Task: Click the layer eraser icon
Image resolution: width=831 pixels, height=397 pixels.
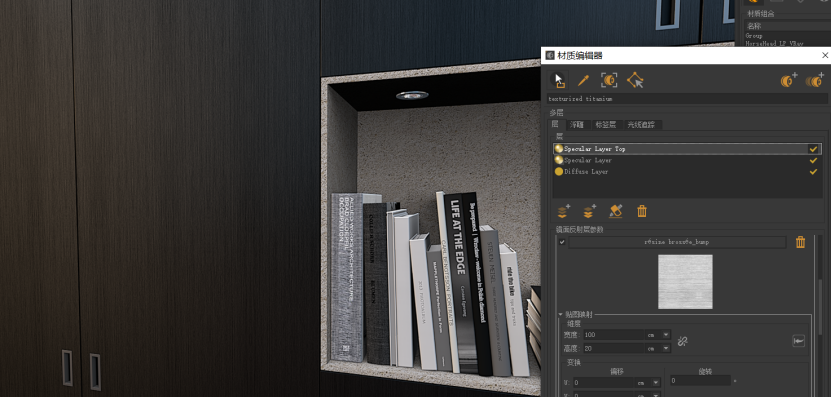Action: (615, 211)
